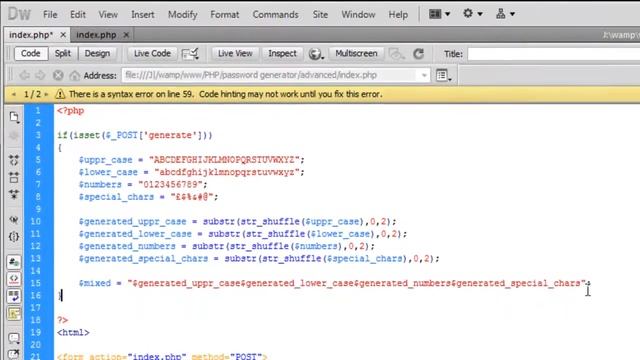This screenshot has height=360, width=640.
Task: Switch to Code view
Action: tap(31, 53)
